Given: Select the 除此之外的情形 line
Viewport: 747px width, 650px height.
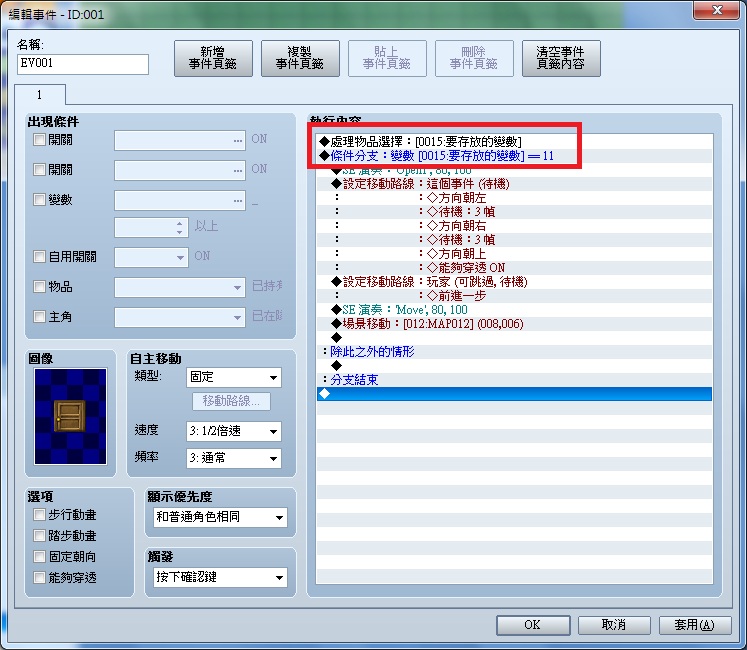Looking at the screenshot, I should pos(515,352).
